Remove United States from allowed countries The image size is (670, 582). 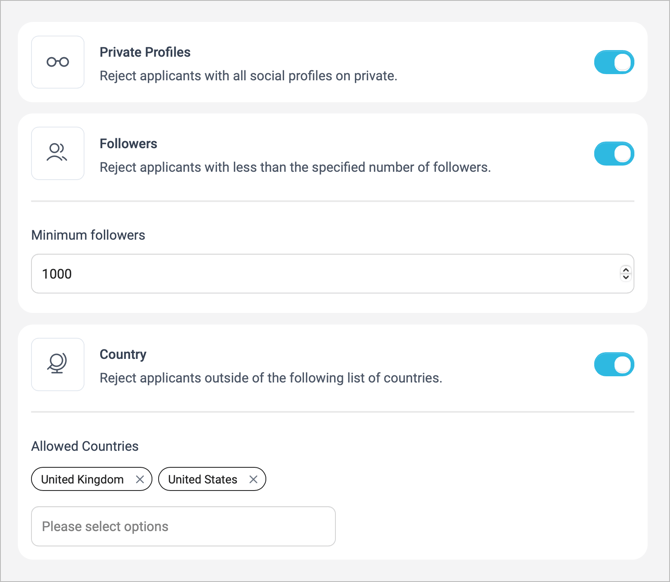[253, 480]
